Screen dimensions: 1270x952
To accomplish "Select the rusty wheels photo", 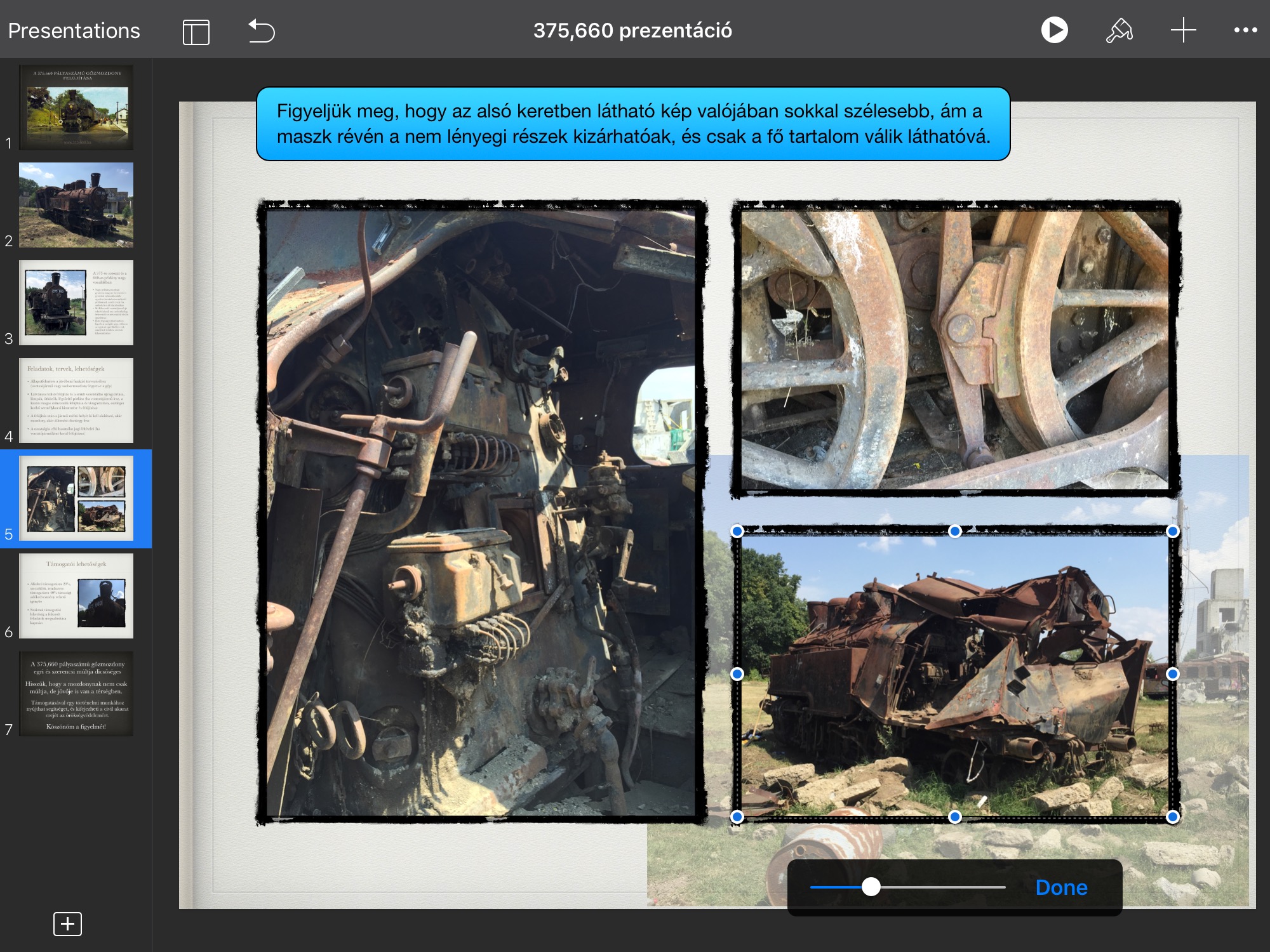I will click(x=954, y=349).
